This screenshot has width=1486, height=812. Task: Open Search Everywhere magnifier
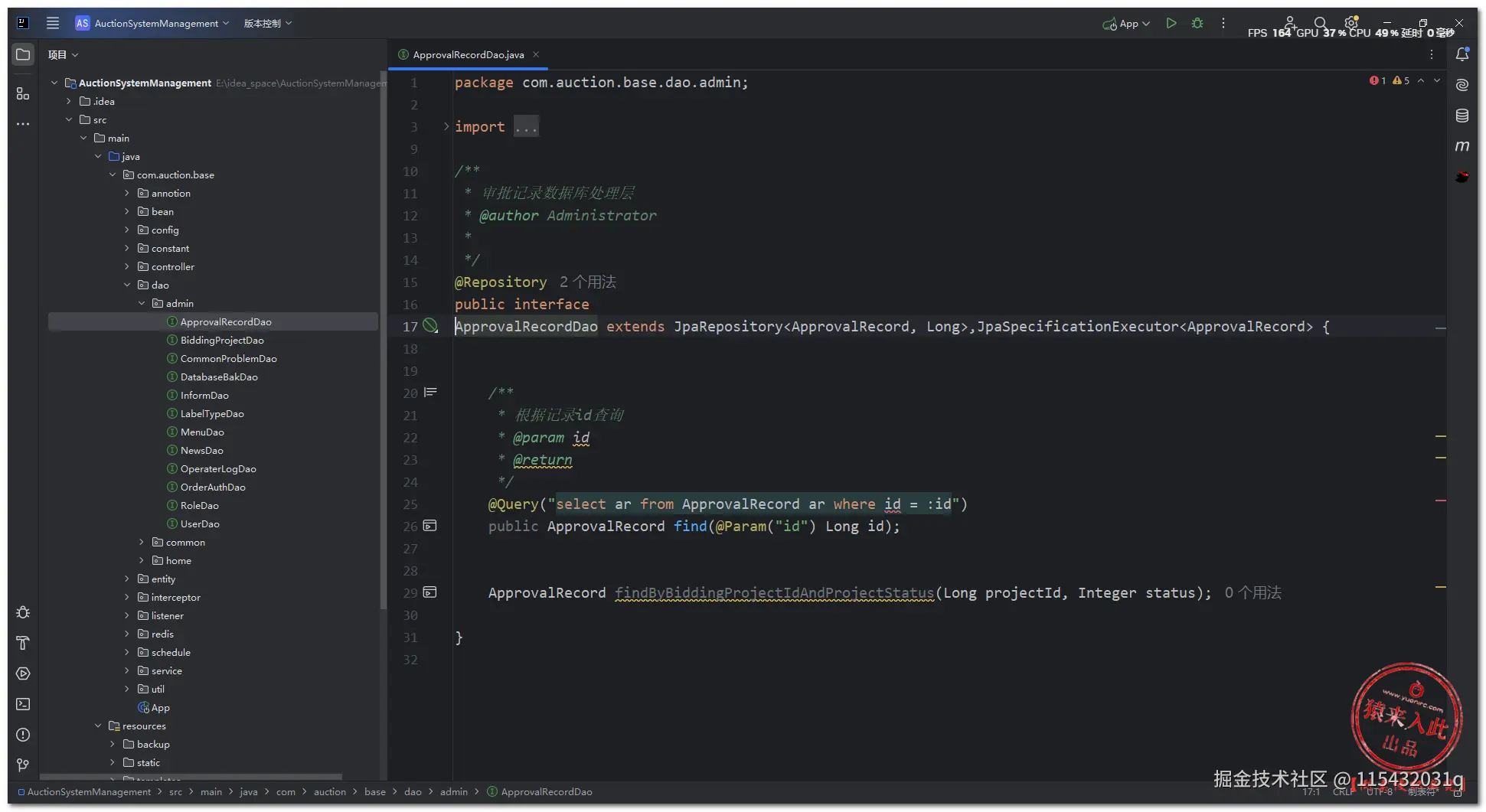[1320, 23]
